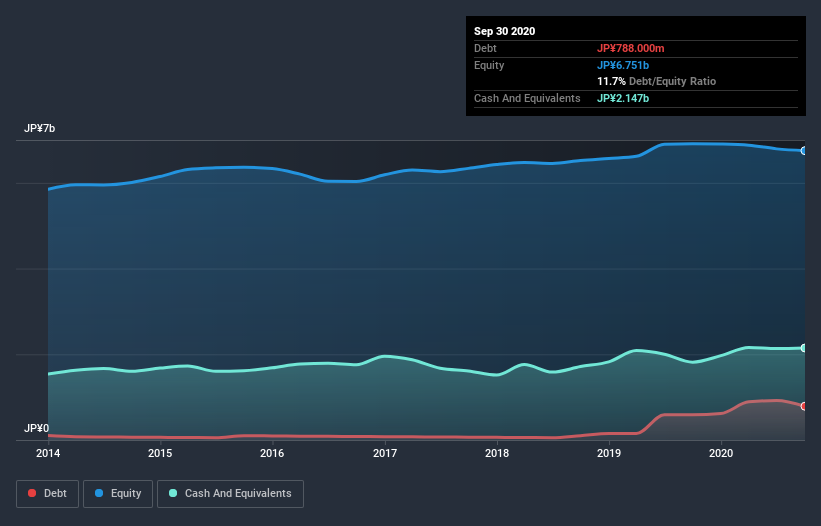Click the red Debt endpoint marker

pos(804,406)
